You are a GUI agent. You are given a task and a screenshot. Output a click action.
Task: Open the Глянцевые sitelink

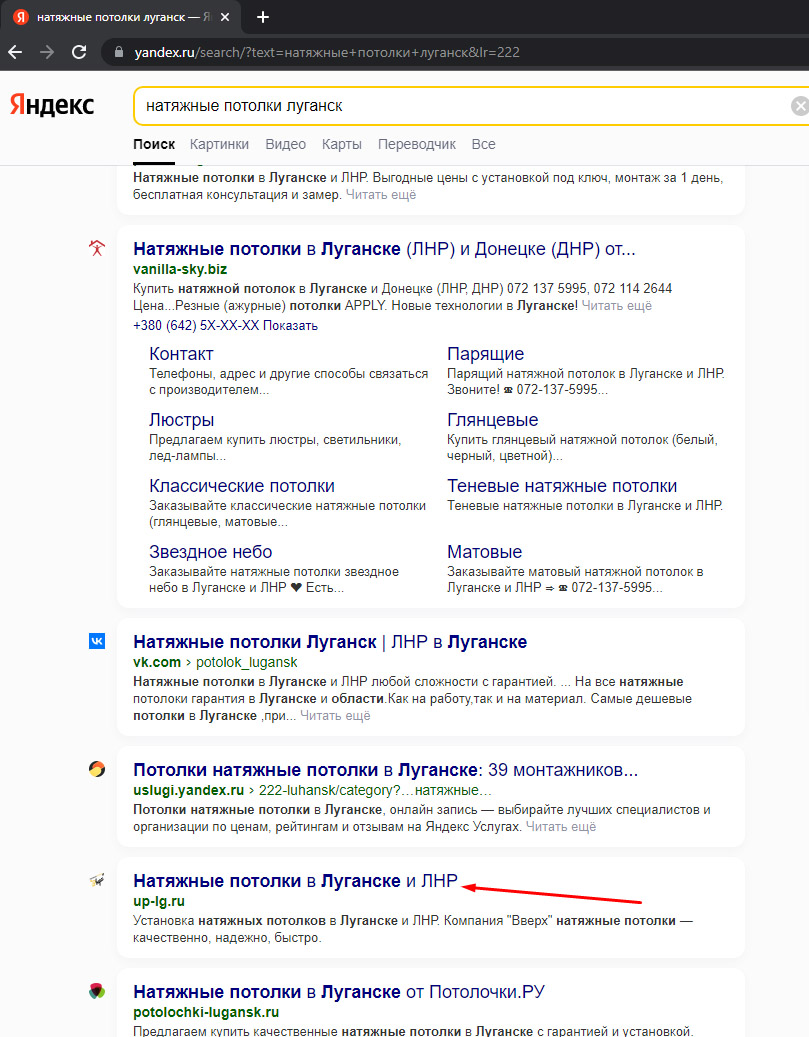pos(493,420)
